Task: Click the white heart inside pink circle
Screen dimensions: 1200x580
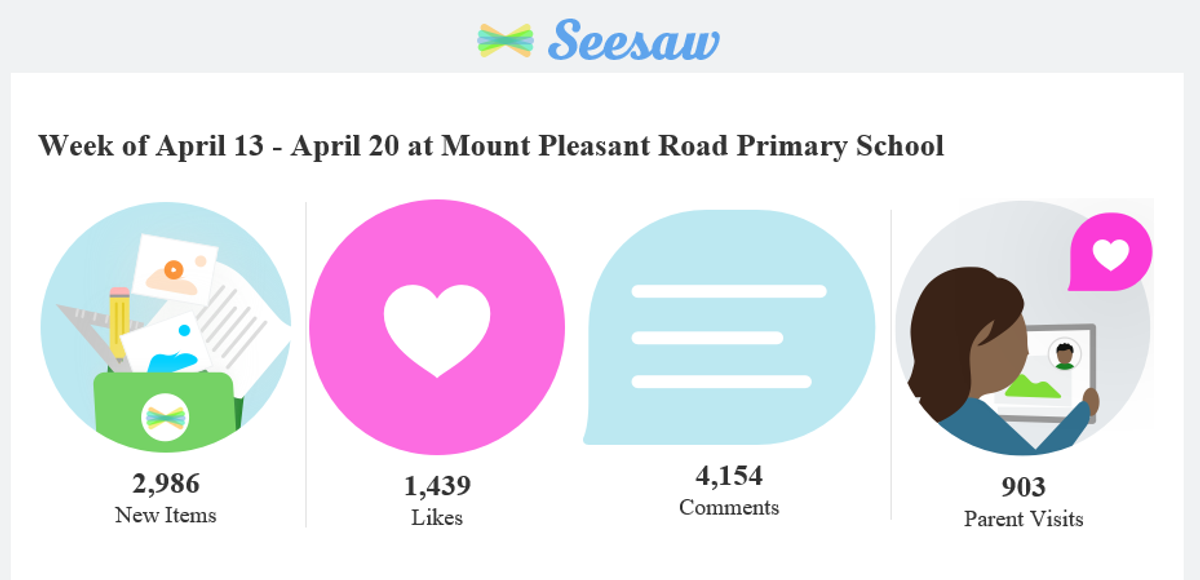Action: [x=437, y=330]
